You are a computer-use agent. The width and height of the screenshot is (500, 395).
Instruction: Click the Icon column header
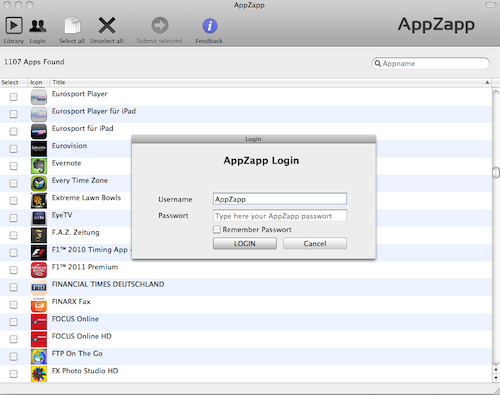pos(39,82)
